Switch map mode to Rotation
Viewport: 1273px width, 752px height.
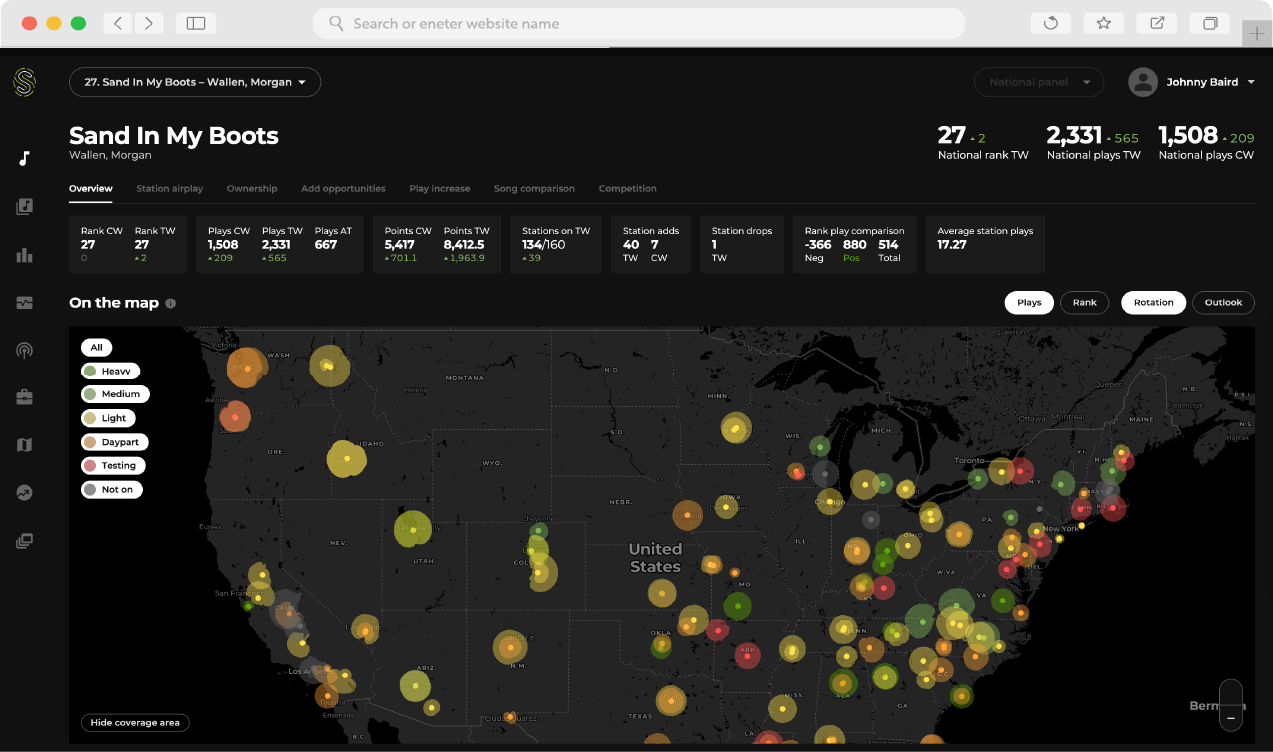(x=1153, y=302)
